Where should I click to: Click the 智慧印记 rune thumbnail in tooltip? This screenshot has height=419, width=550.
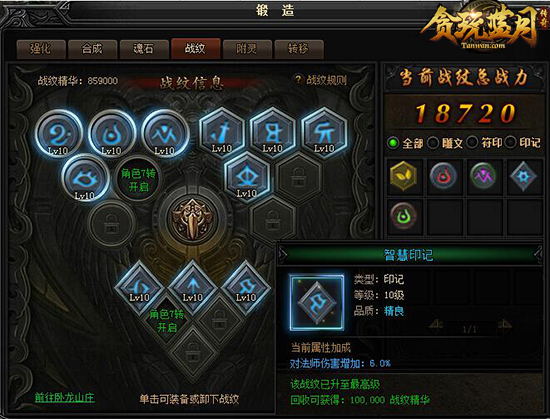317,303
